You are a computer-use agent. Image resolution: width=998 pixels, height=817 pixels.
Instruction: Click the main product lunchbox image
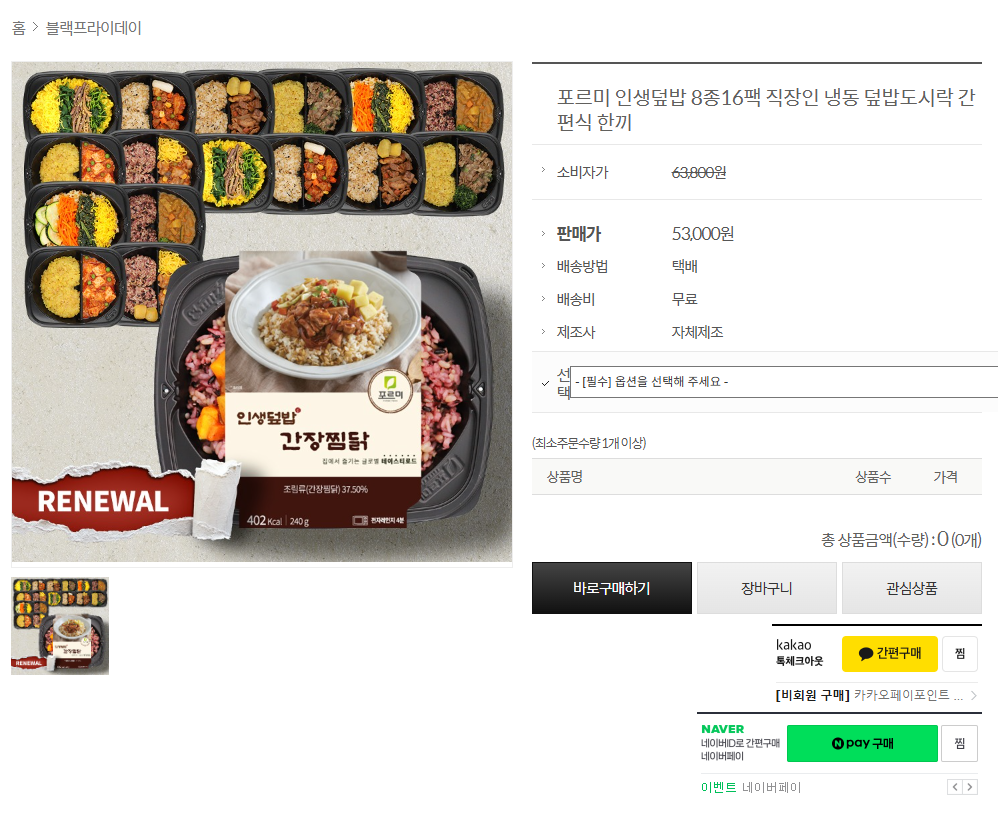(x=262, y=312)
